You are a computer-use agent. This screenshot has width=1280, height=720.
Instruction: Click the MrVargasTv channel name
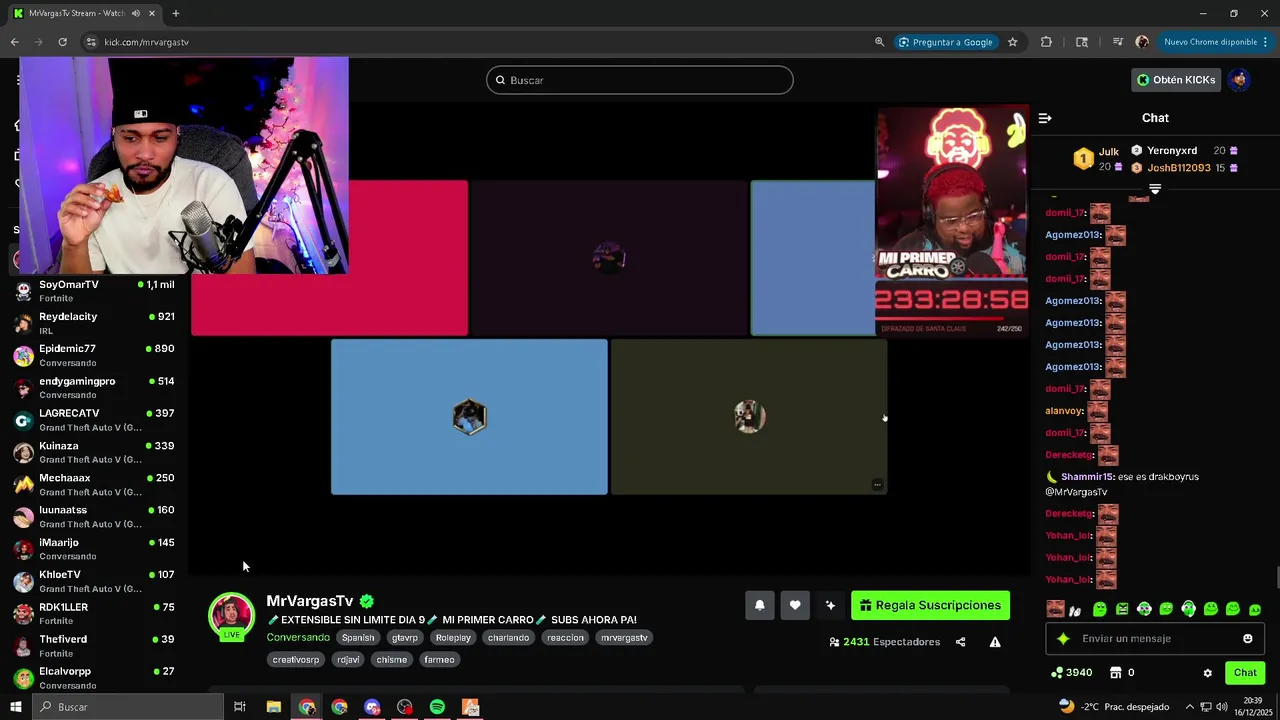click(310, 601)
